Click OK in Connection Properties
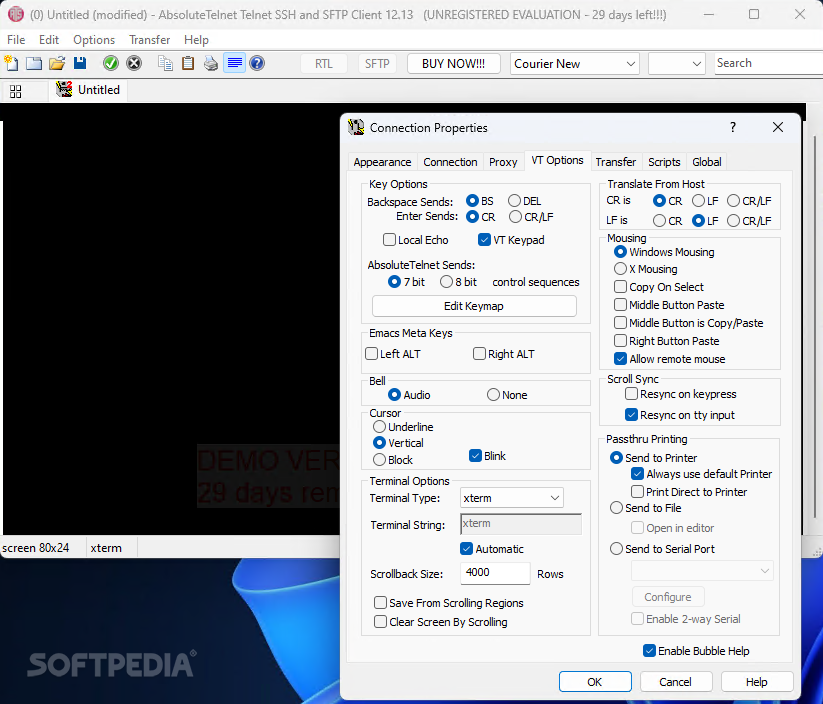The width and height of the screenshot is (823, 704). pyautogui.click(x=595, y=682)
